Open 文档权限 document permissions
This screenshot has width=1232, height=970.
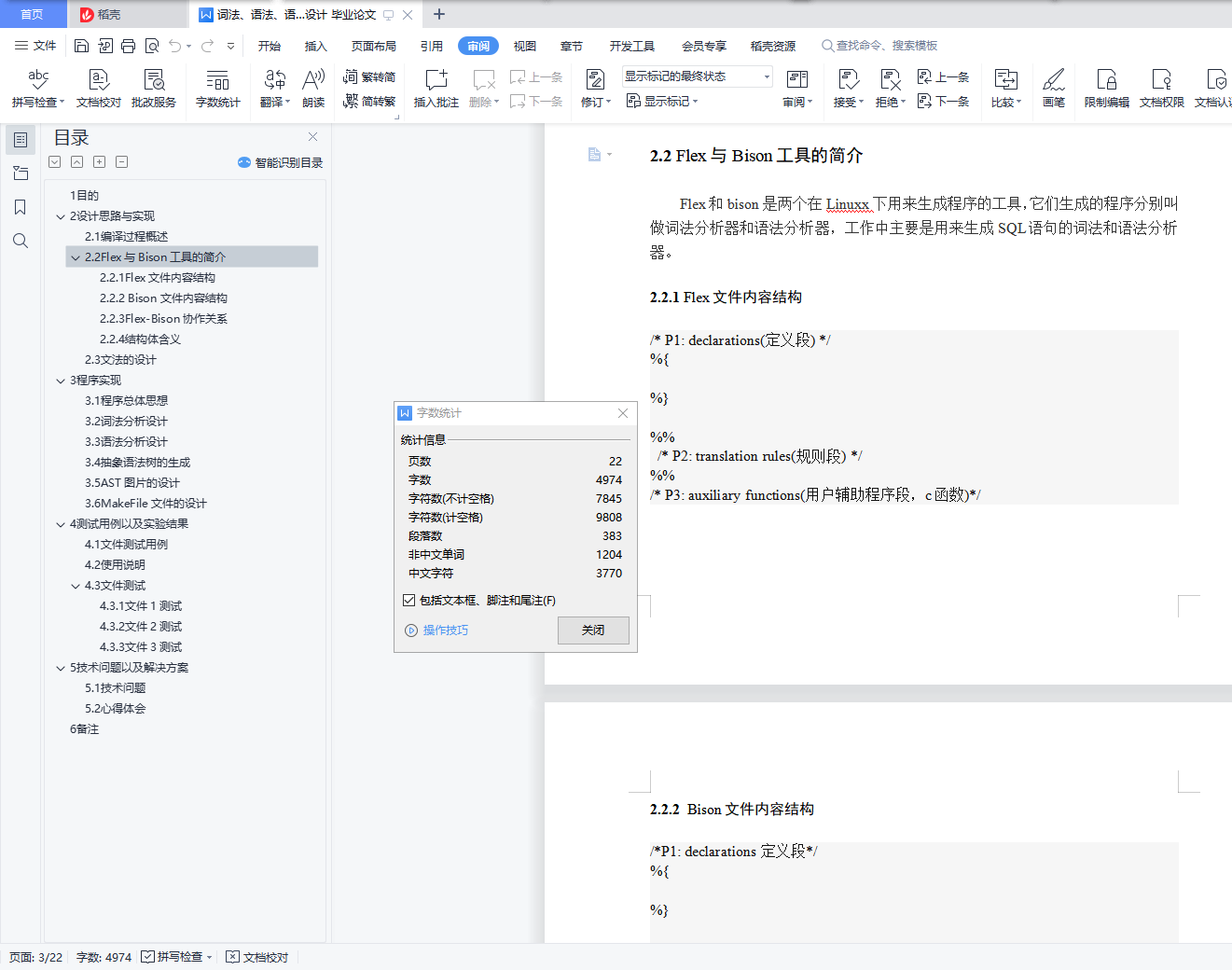(1162, 89)
